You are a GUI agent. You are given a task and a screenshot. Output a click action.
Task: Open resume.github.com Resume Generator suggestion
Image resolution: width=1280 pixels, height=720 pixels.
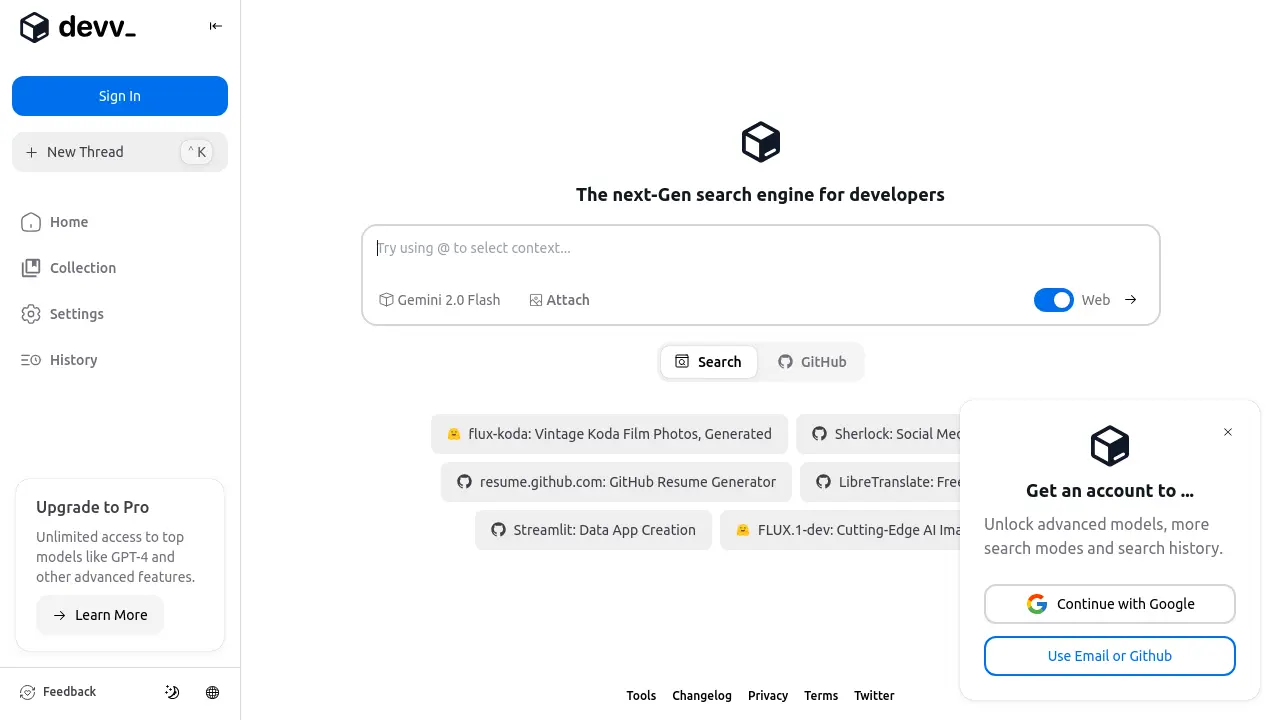pos(616,482)
